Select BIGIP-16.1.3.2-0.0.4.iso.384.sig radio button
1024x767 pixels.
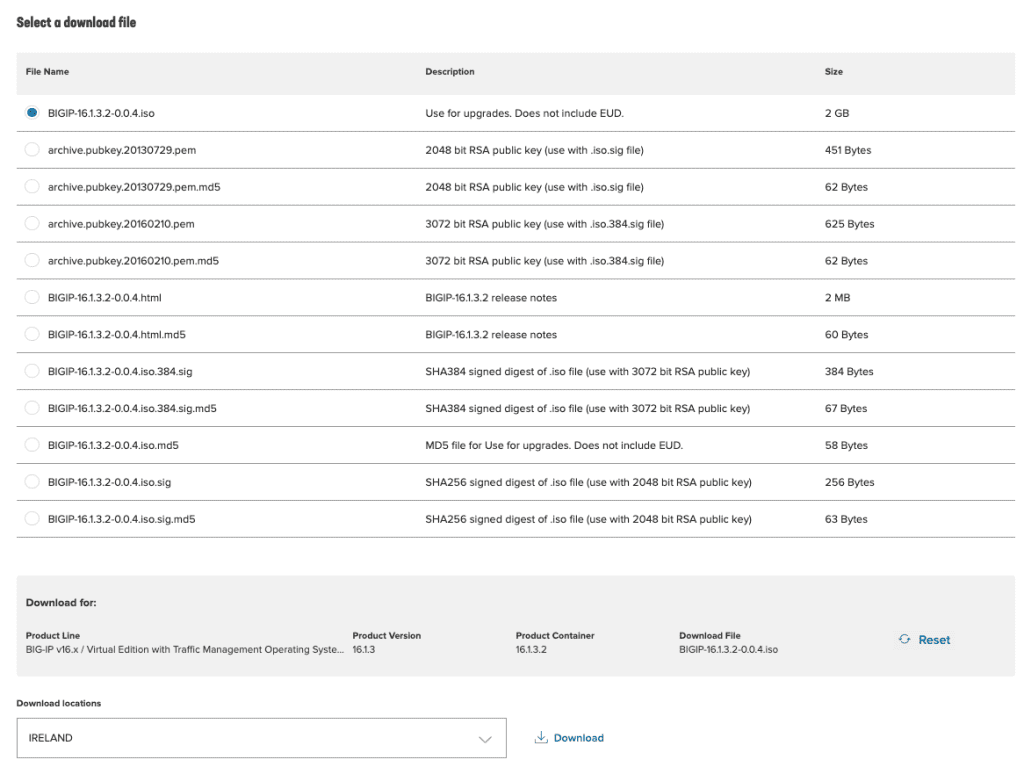pyautogui.click(x=32, y=371)
